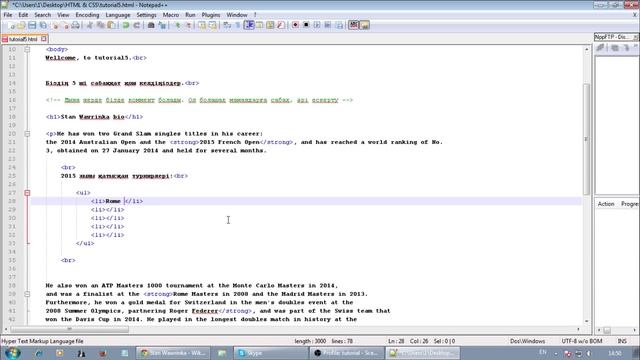The height and width of the screenshot is (360, 640).
Task: Open the Encoding menu
Action: point(87,15)
